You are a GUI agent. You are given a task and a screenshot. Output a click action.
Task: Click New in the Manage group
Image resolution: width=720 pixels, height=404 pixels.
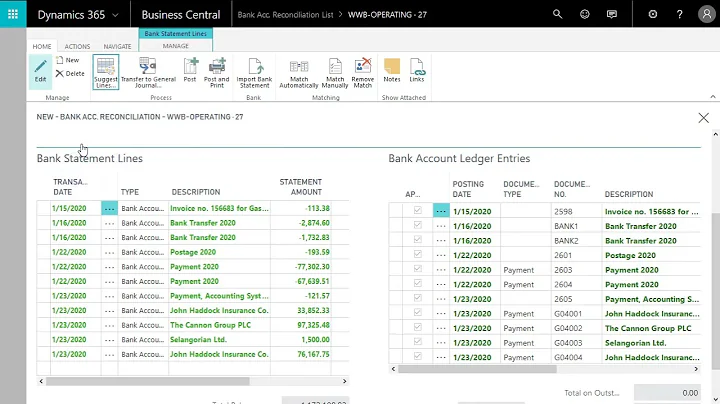click(68, 60)
